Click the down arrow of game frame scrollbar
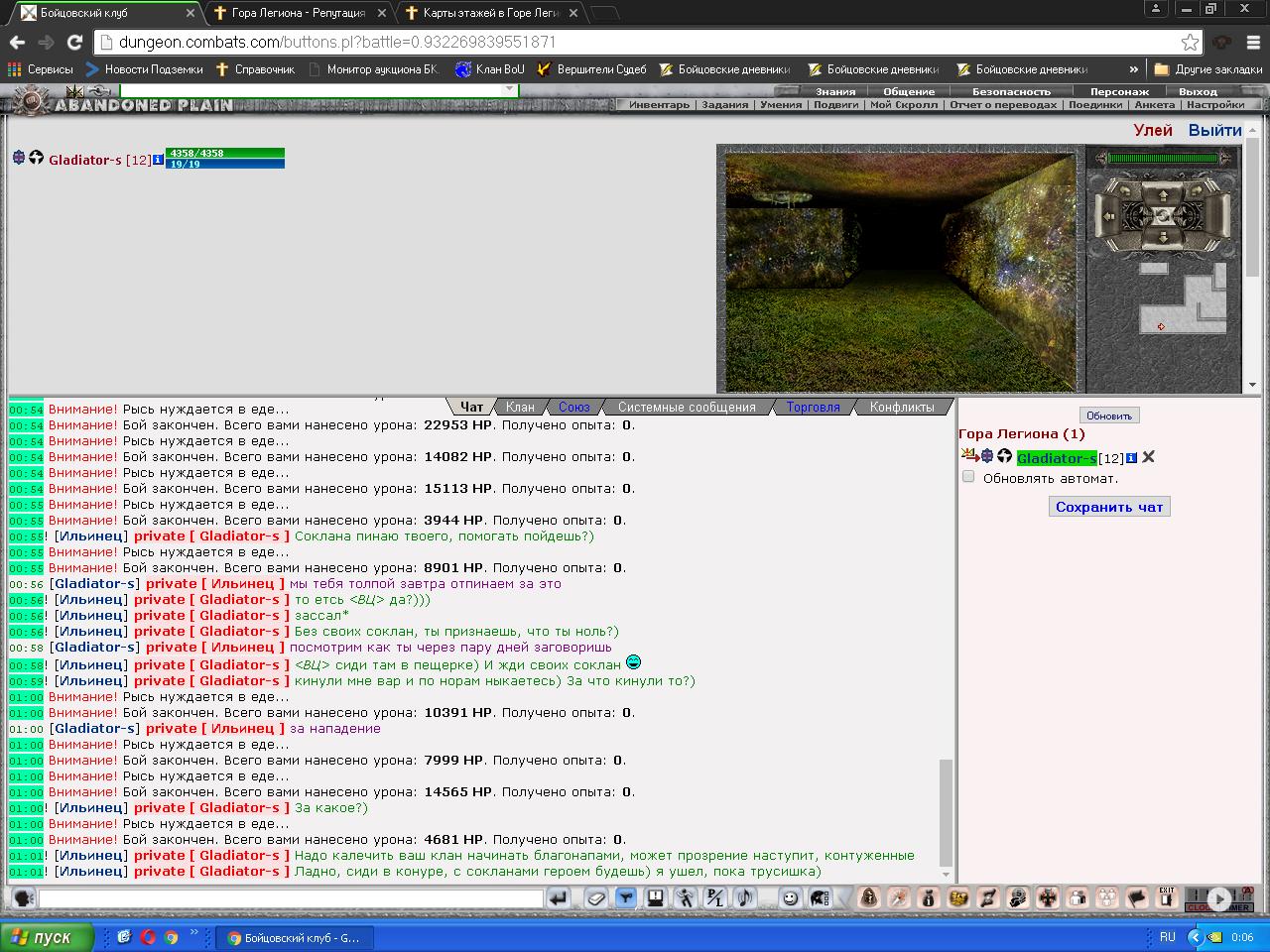The width and height of the screenshot is (1270, 952). (x=1252, y=385)
